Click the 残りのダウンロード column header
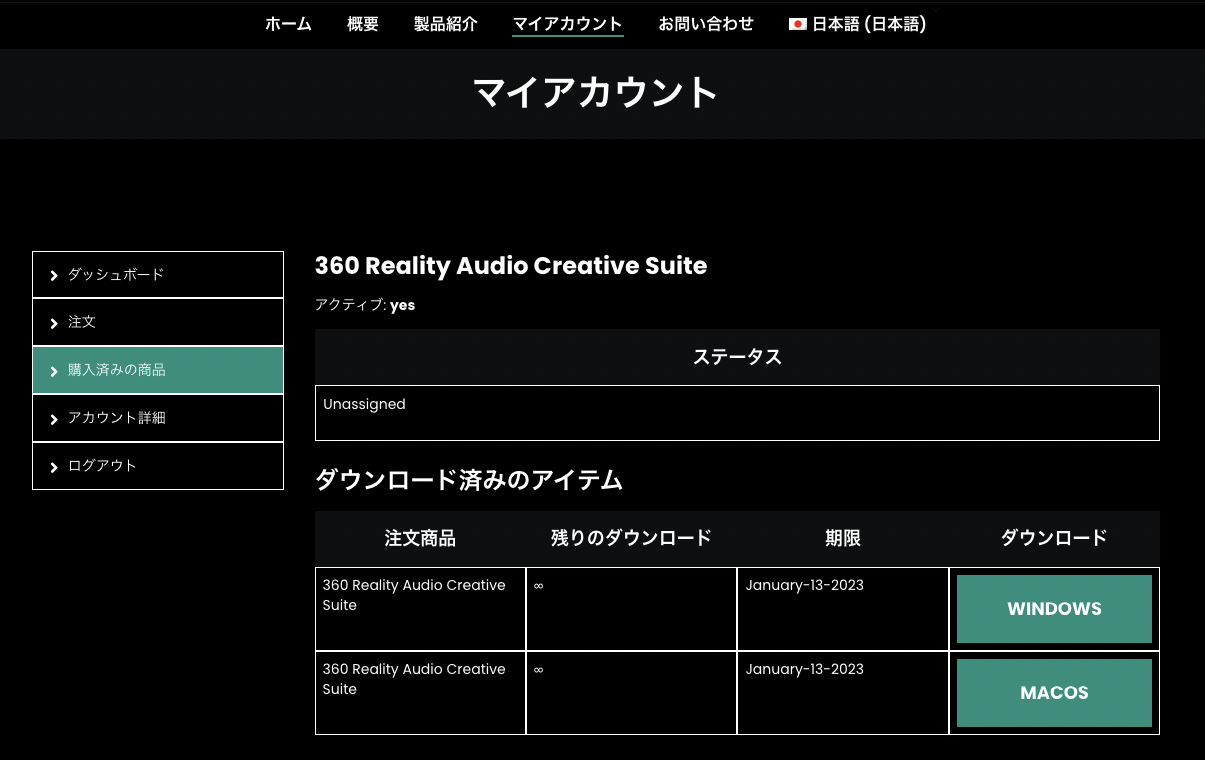The width and height of the screenshot is (1205, 760). point(631,539)
